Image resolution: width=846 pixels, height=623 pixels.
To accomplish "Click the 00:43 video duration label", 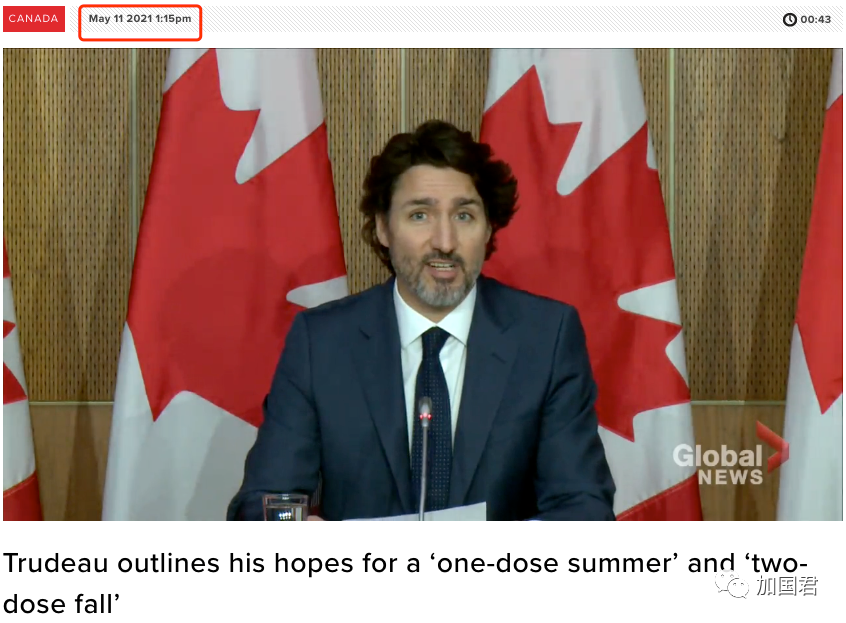I will coord(815,19).
